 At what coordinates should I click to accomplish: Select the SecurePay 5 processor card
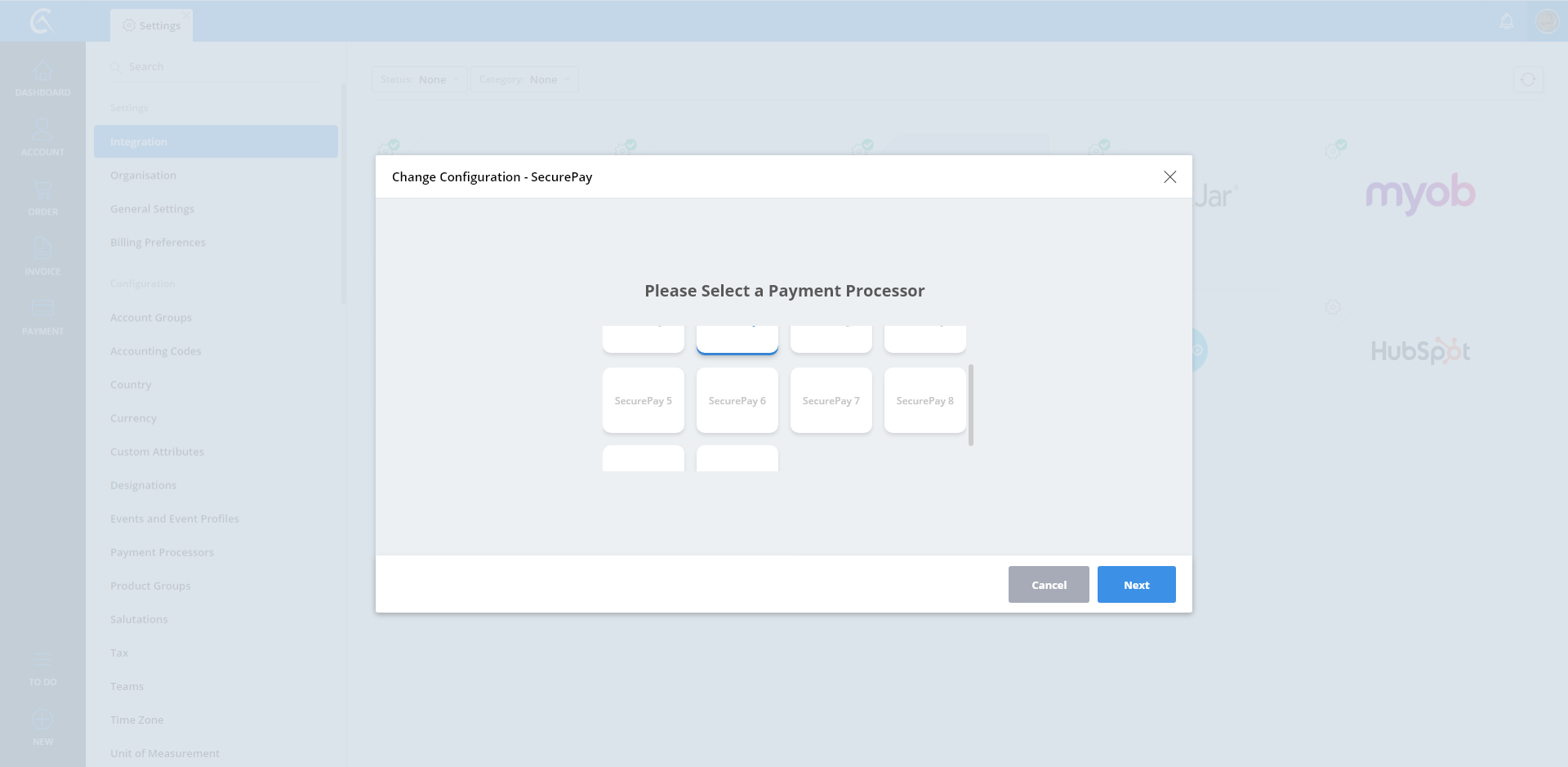[x=644, y=400]
